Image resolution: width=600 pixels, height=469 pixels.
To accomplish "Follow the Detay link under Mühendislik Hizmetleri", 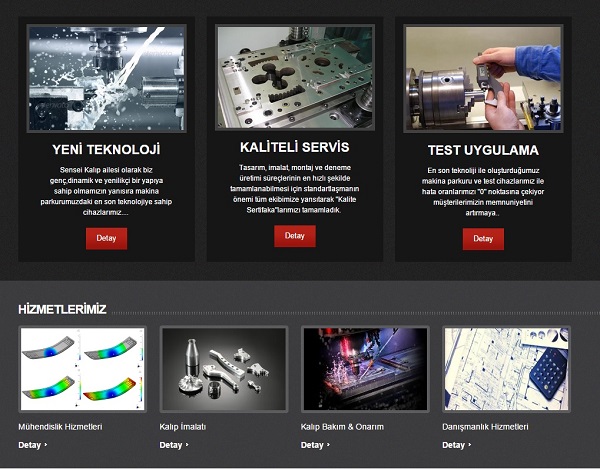I will (x=33, y=445).
